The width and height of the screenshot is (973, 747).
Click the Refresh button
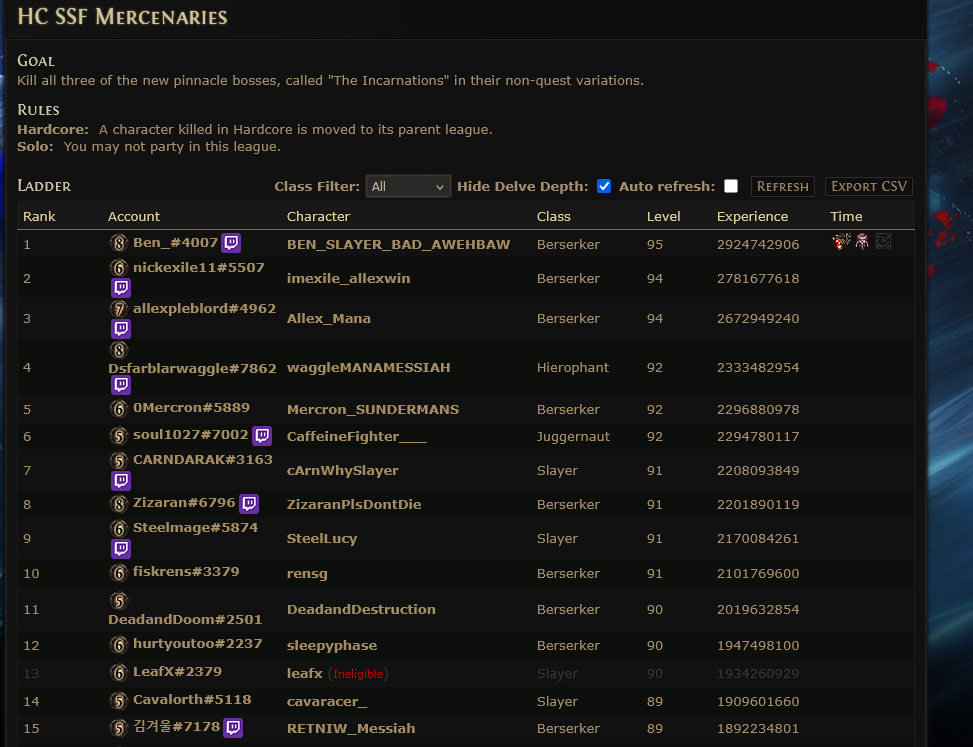(782, 186)
